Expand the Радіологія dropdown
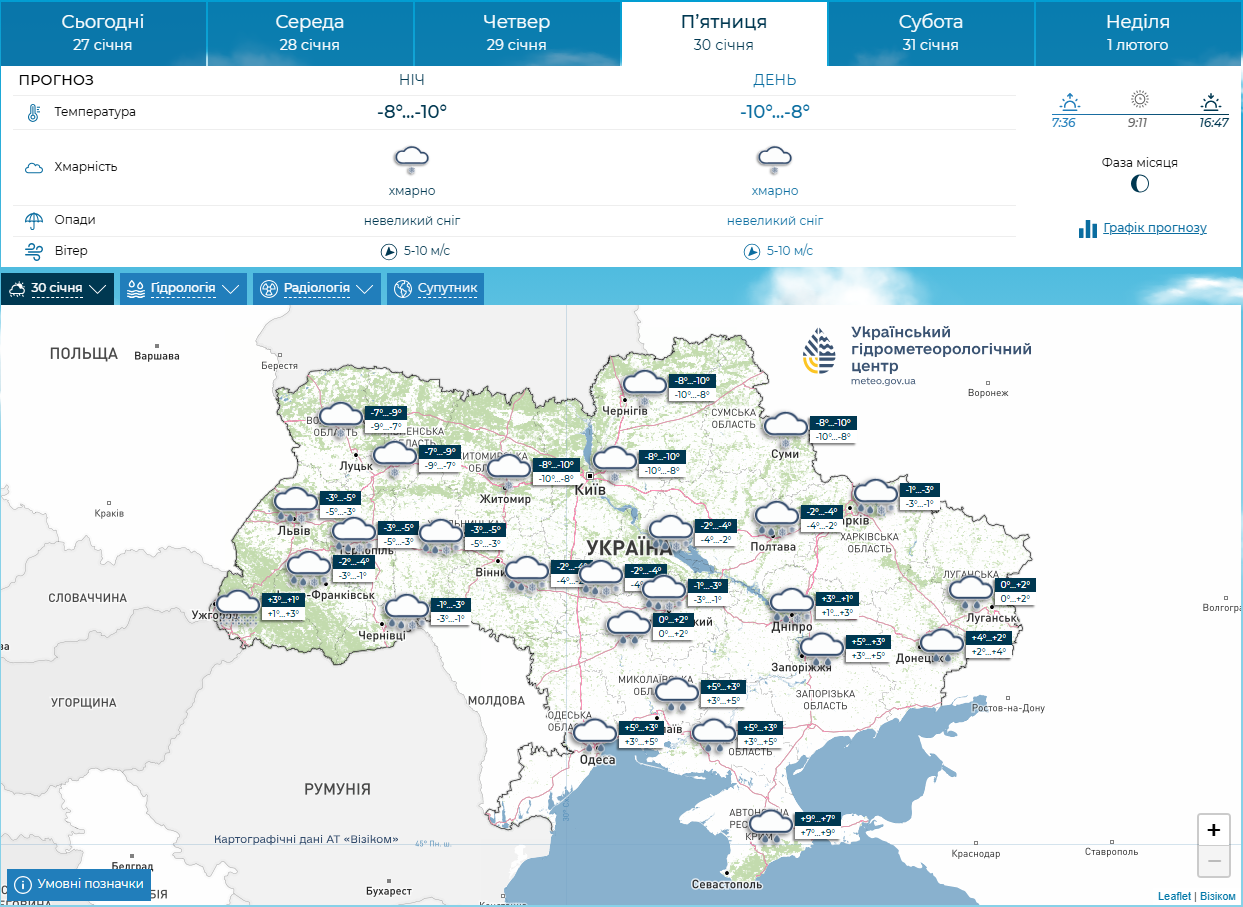 click(x=316, y=288)
